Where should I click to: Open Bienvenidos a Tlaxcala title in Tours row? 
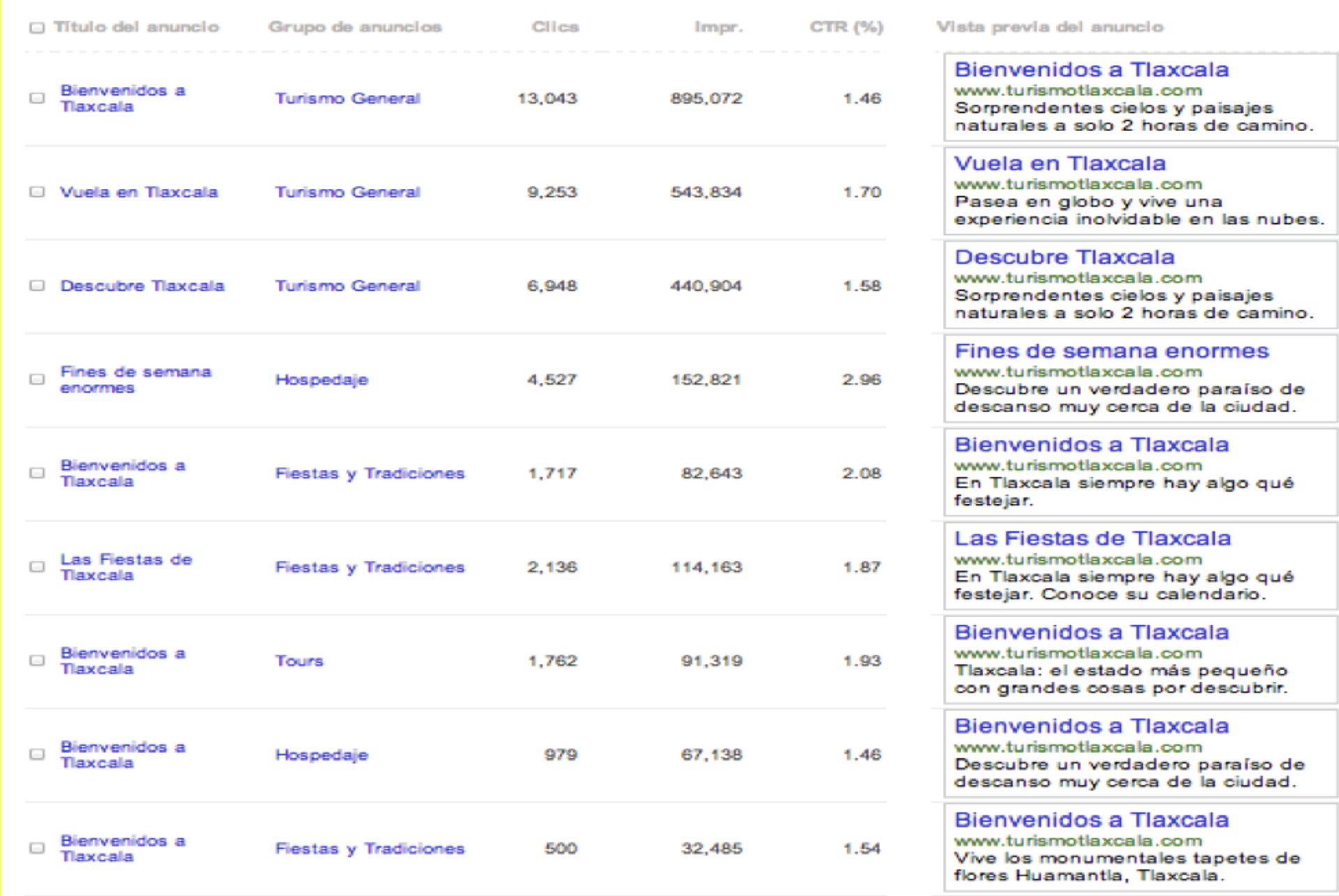tap(123, 661)
